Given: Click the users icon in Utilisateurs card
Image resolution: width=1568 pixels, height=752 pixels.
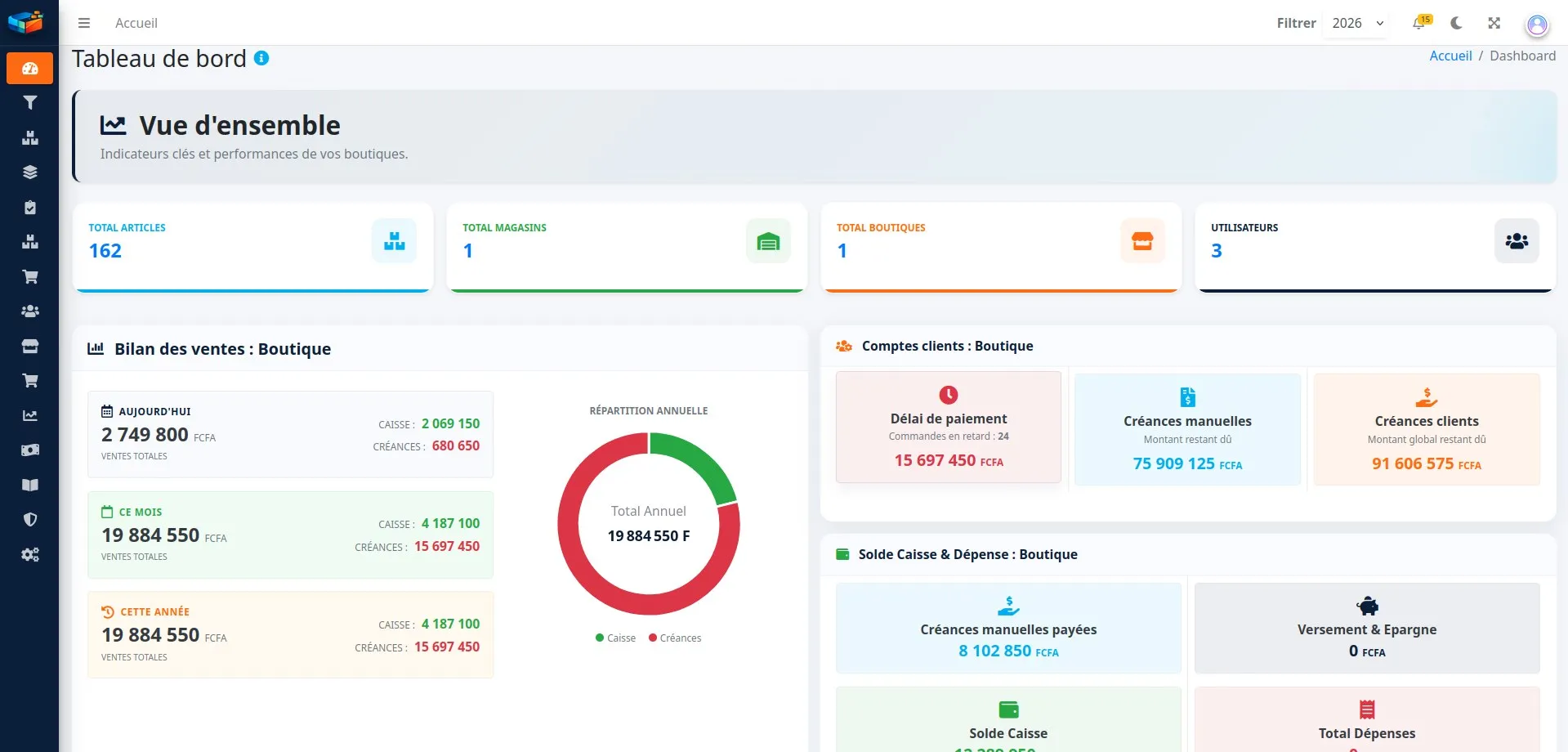Looking at the screenshot, I should point(1517,241).
